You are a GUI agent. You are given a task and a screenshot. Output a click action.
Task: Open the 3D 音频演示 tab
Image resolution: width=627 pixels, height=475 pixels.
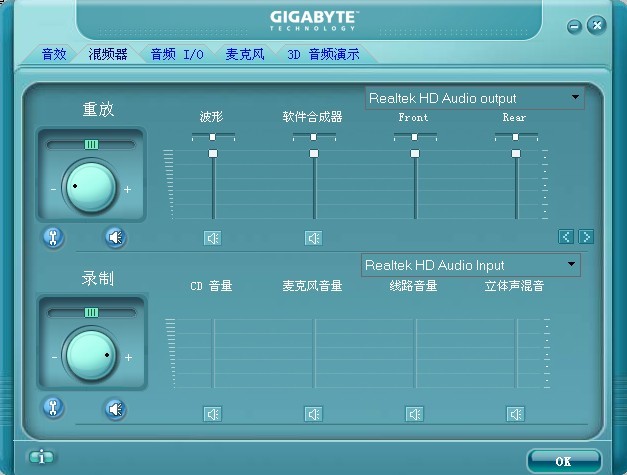point(323,54)
